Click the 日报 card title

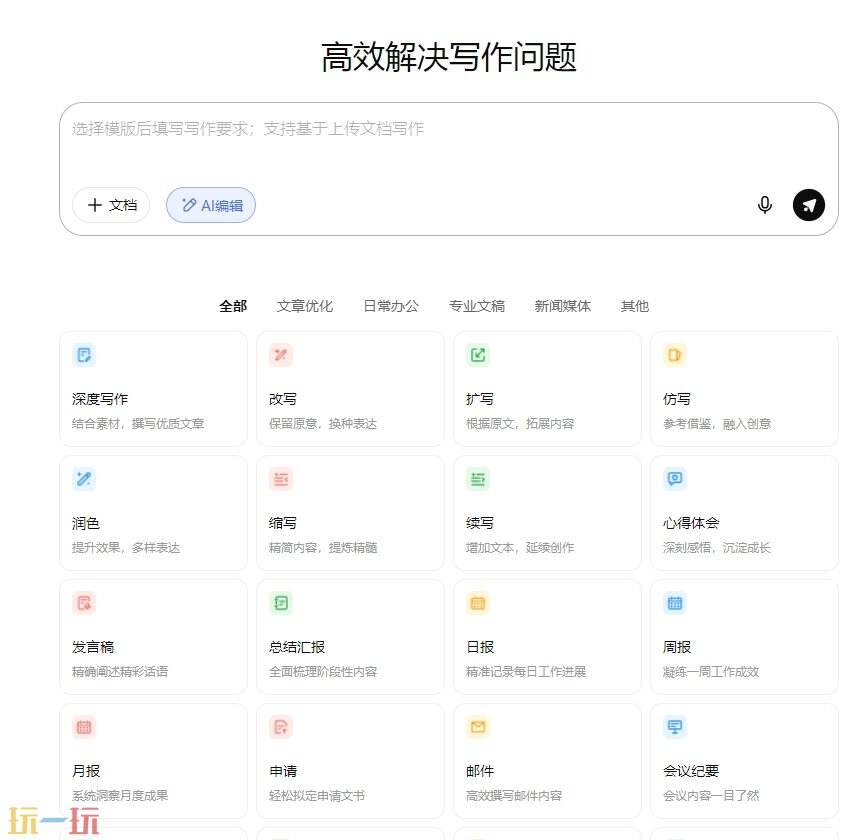click(480, 646)
